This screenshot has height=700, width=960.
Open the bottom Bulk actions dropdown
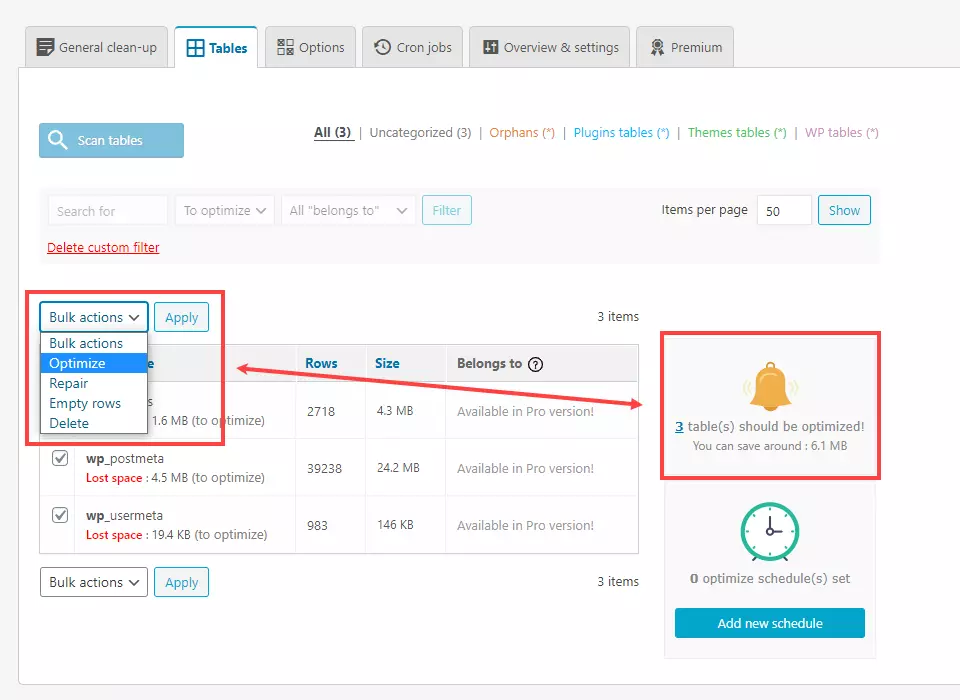94,582
